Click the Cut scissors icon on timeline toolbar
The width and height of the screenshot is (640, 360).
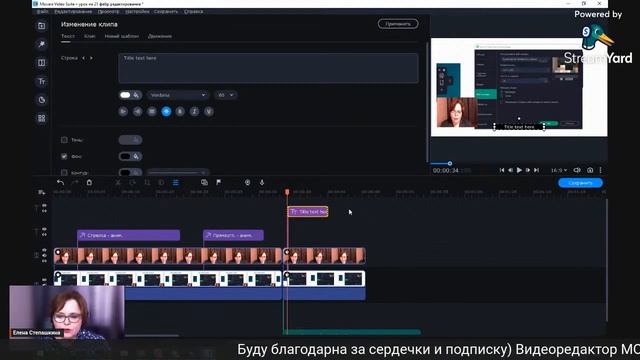118,182
